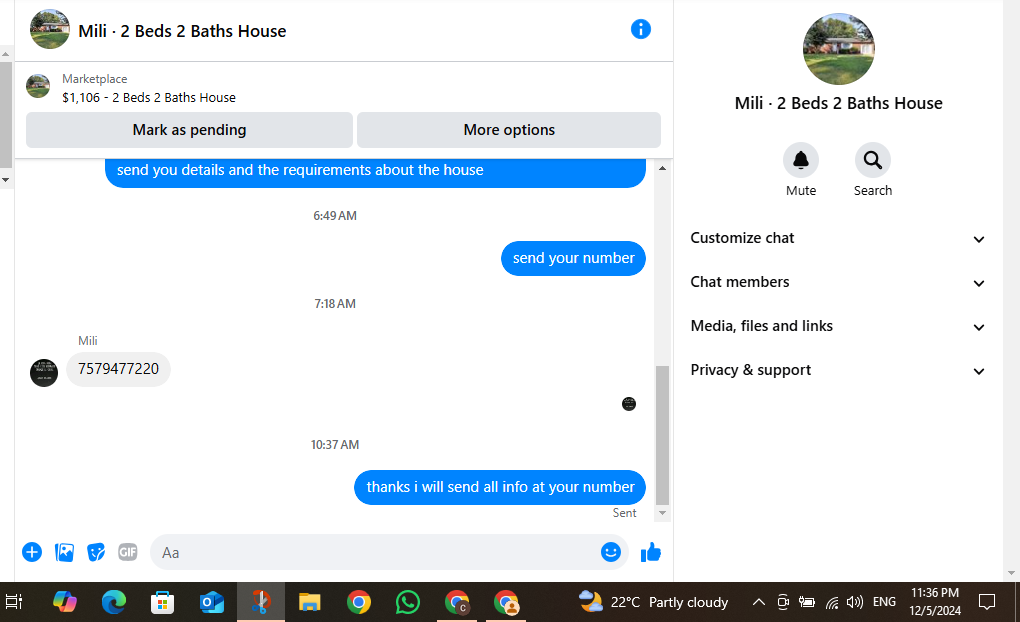Attach a photo using the image icon
Image resolution: width=1020 pixels, height=622 pixels.
pos(64,552)
